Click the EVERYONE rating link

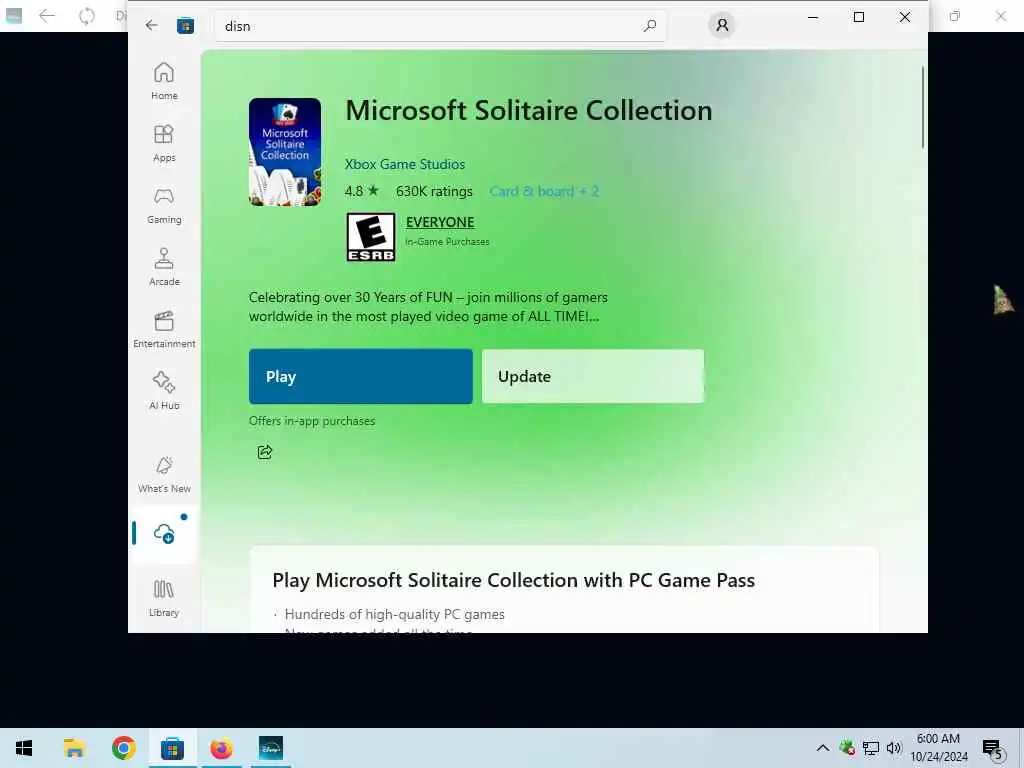point(440,222)
